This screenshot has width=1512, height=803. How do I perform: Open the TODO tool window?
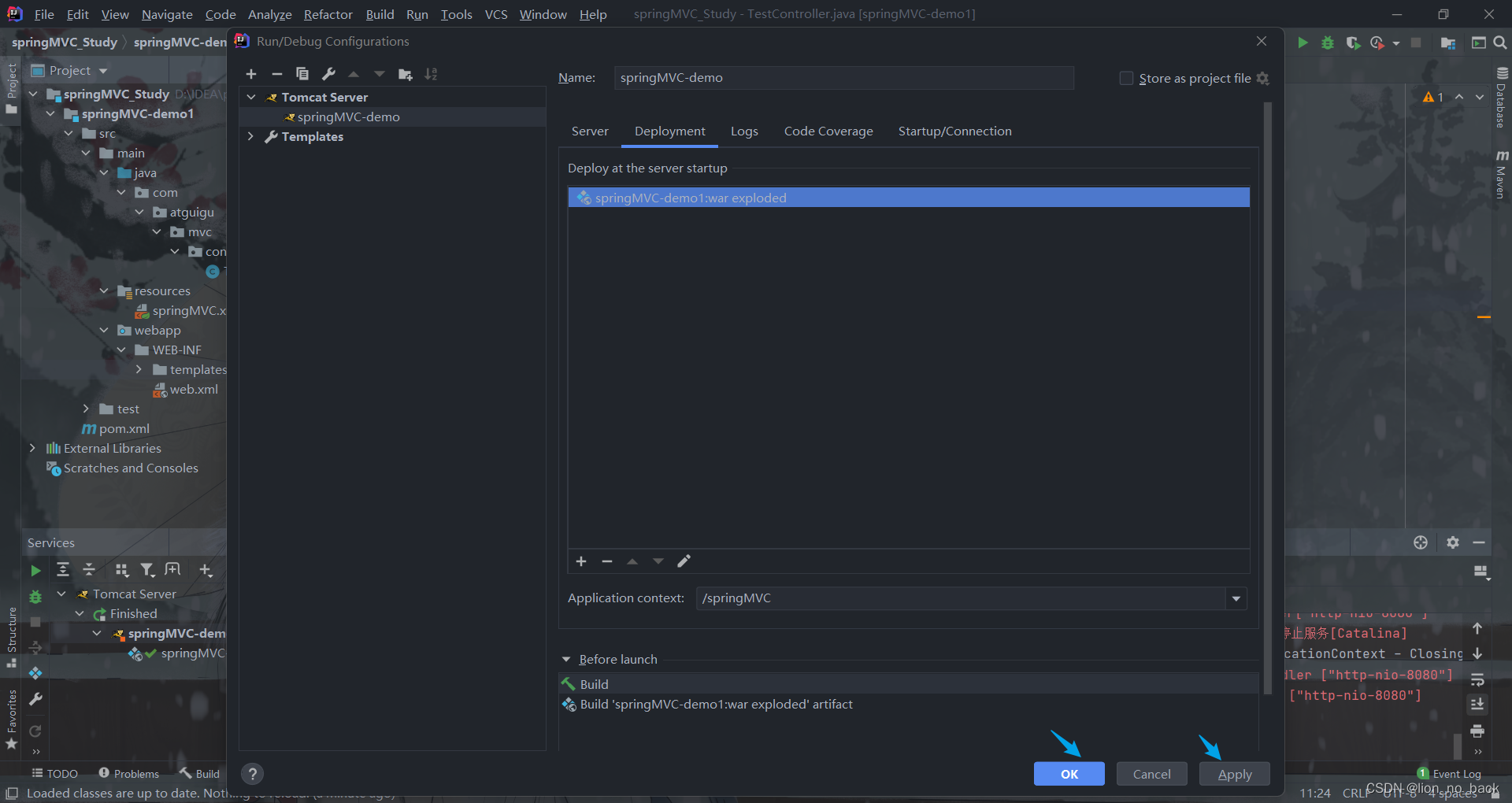54,774
